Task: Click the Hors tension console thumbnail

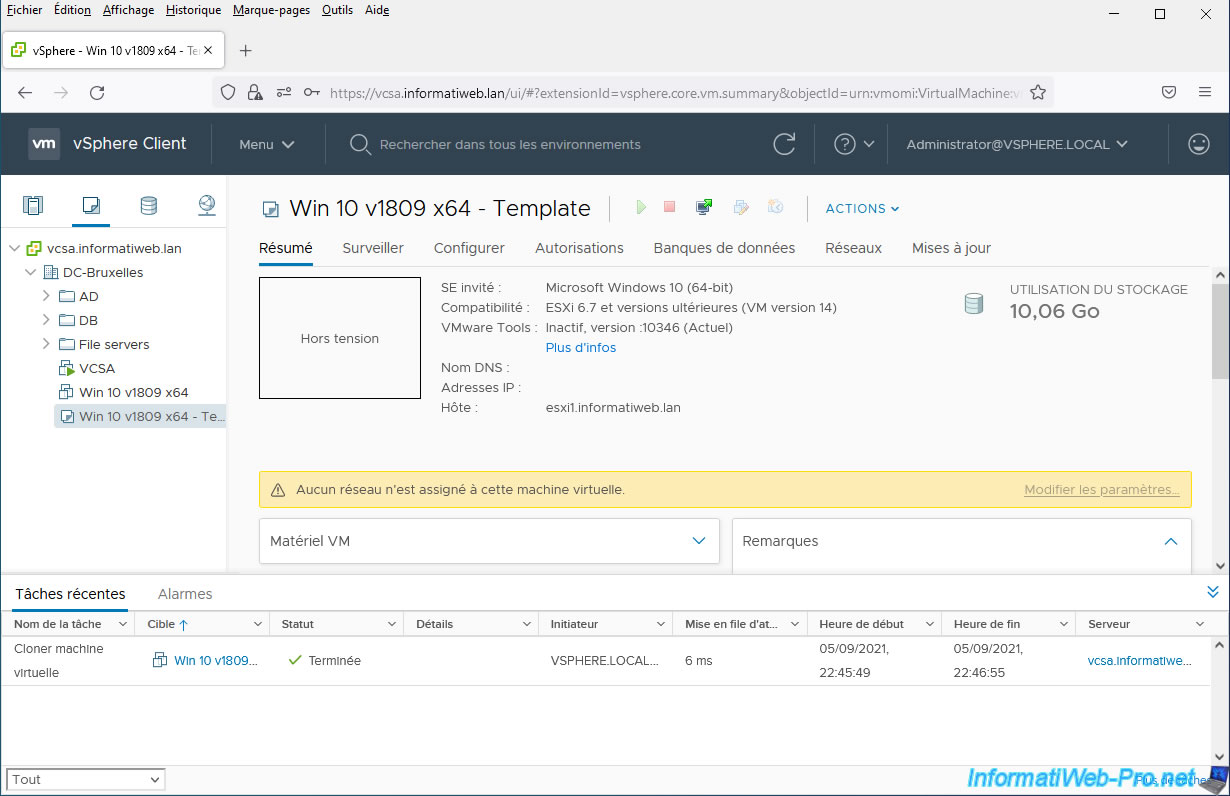Action: 340,338
